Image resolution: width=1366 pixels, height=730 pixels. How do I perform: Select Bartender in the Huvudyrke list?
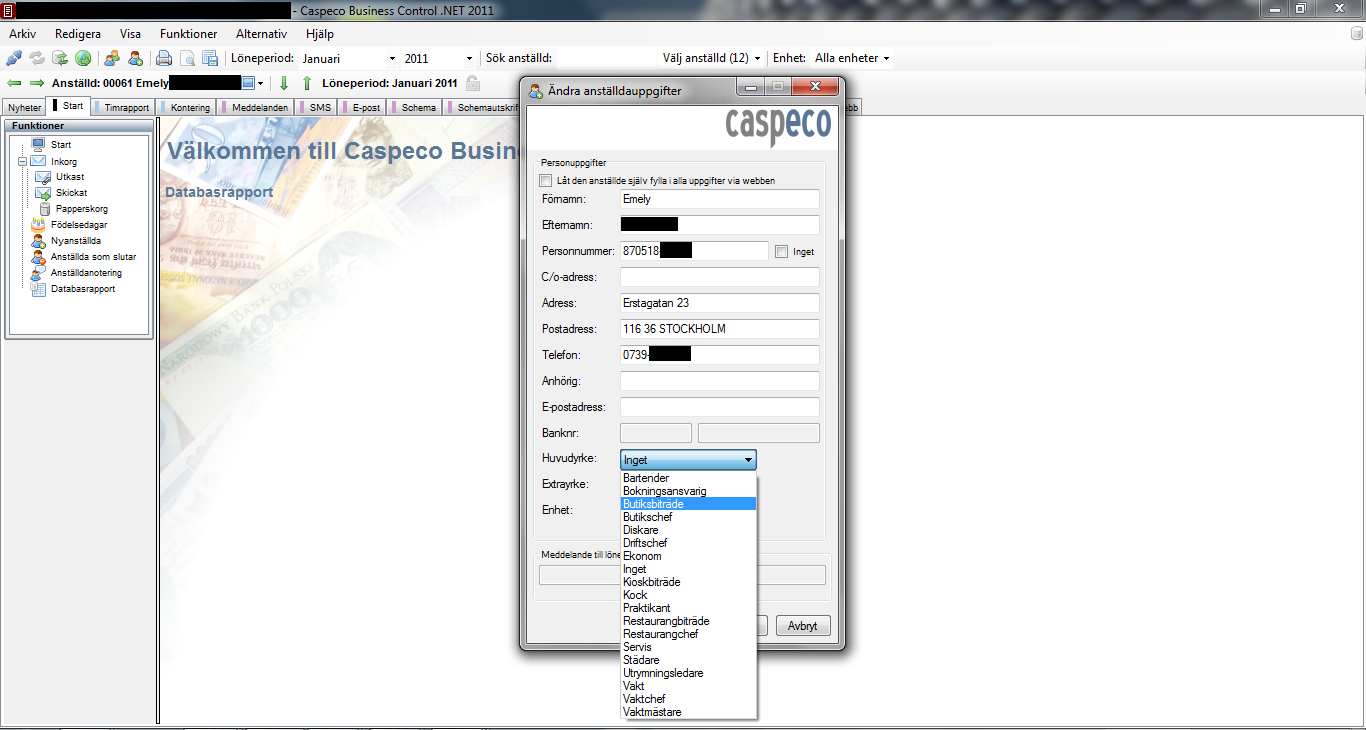689,478
